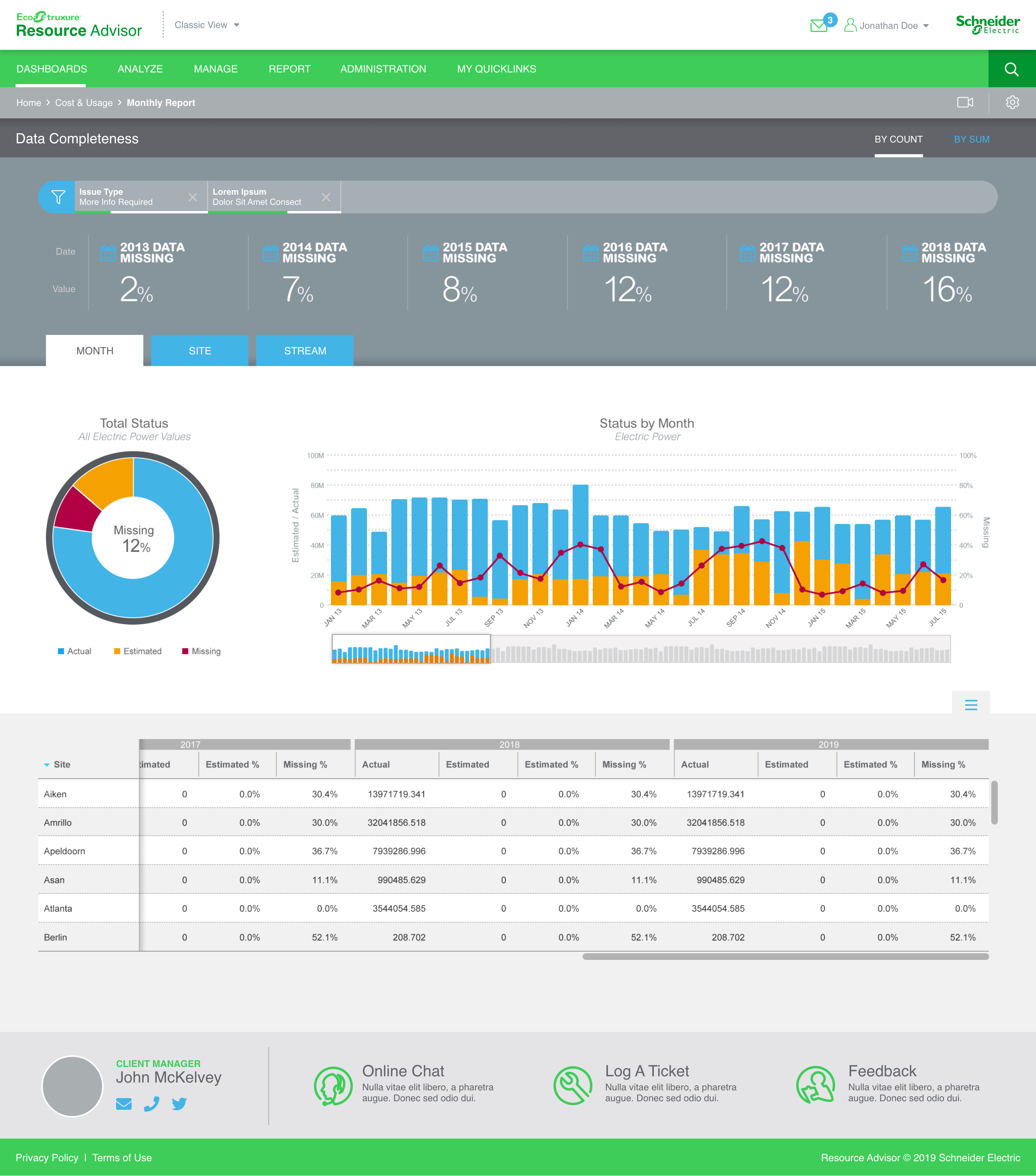
Task: Switch to the STREAM tab
Action: coord(305,350)
